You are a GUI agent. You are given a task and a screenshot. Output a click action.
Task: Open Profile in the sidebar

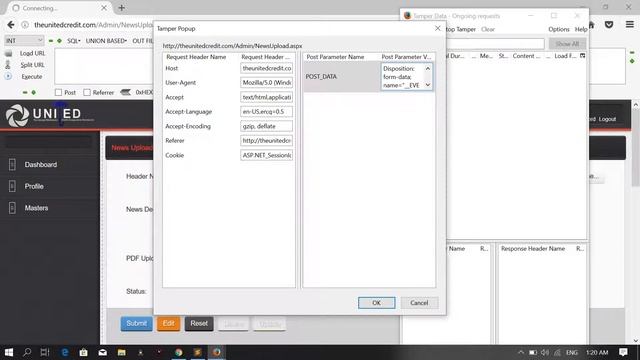(x=34, y=186)
